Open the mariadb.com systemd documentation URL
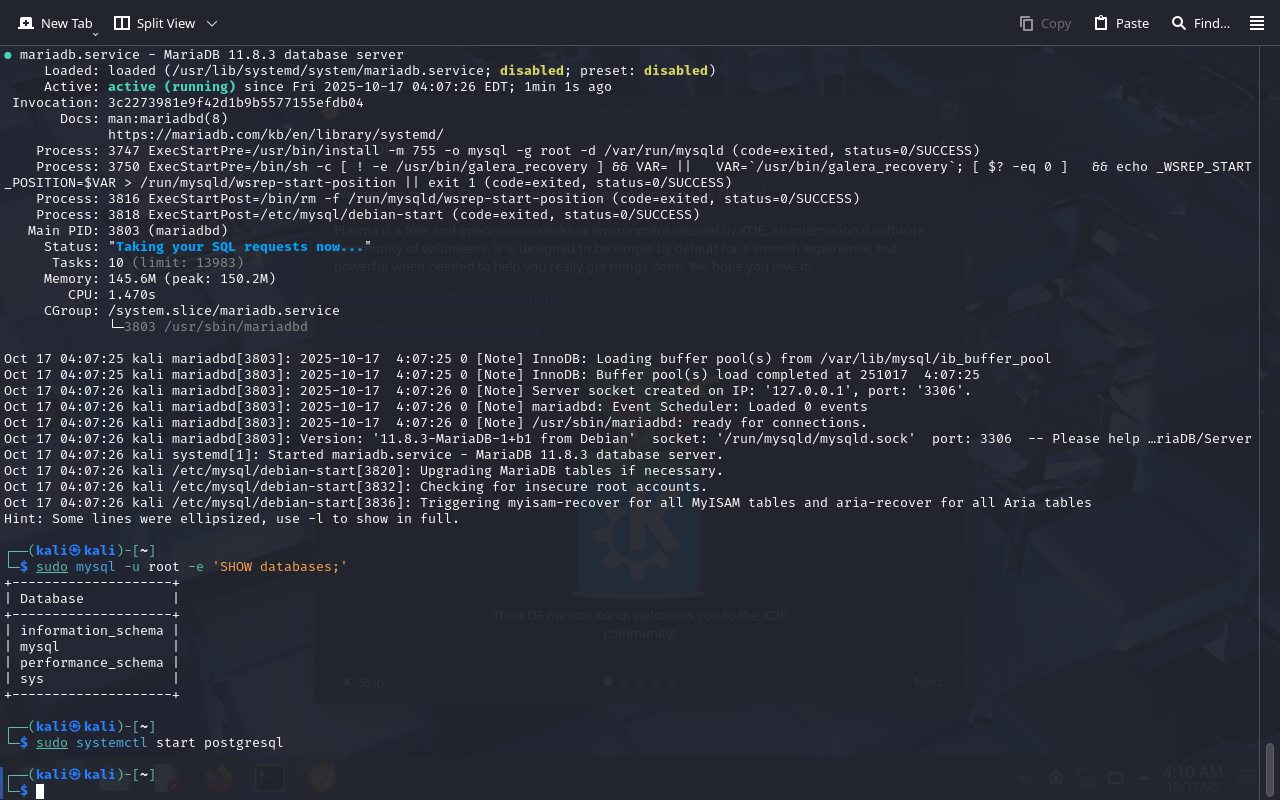This screenshot has height=800, width=1280. pos(275,134)
